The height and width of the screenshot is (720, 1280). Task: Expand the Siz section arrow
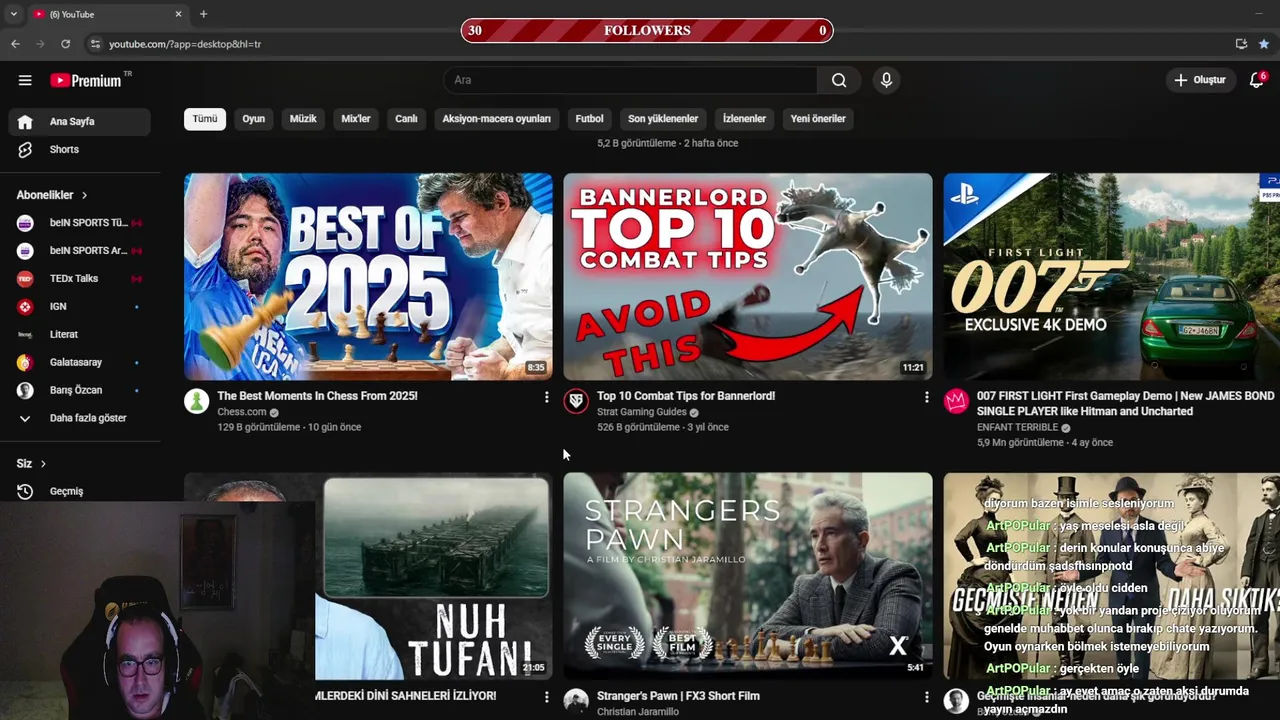click(x=43, y=464)
